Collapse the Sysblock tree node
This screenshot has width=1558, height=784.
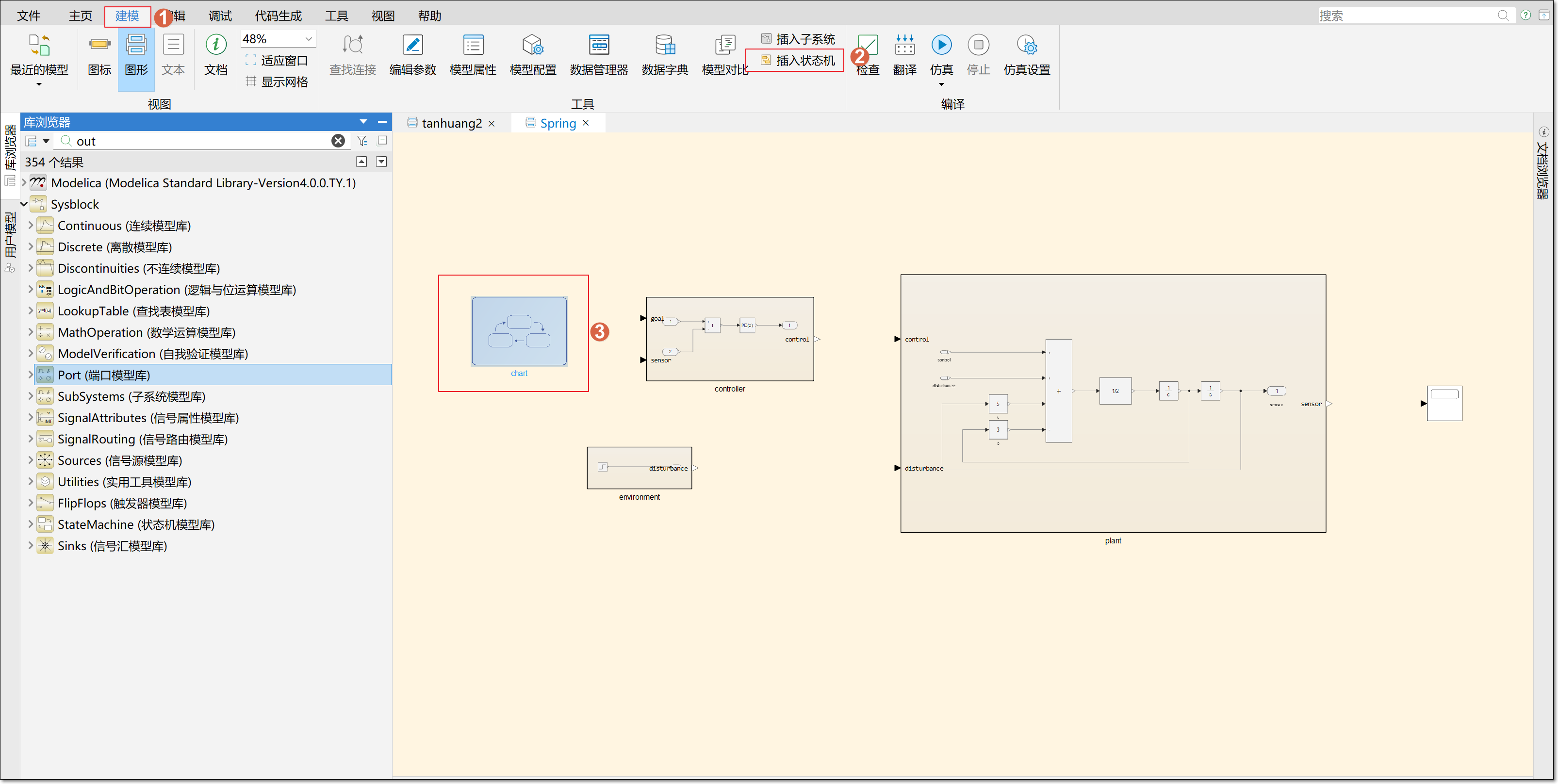click(x=24, y=204)
